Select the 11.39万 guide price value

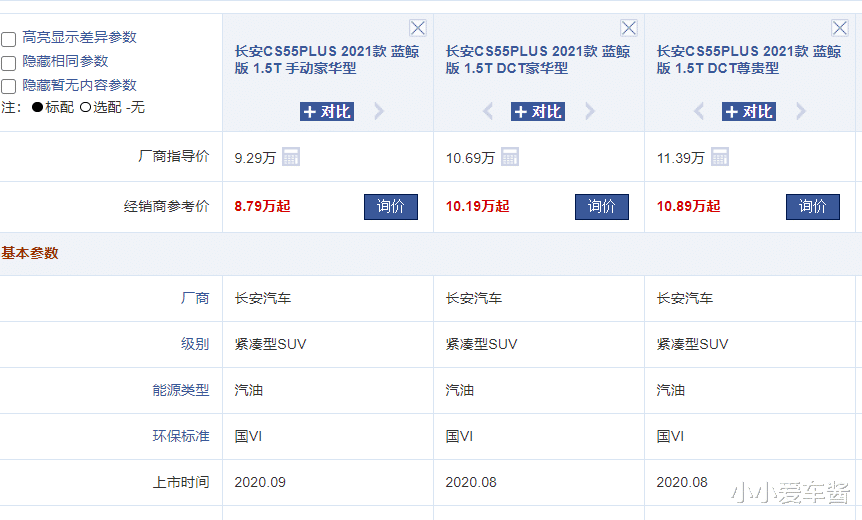(x=681, y=158)
